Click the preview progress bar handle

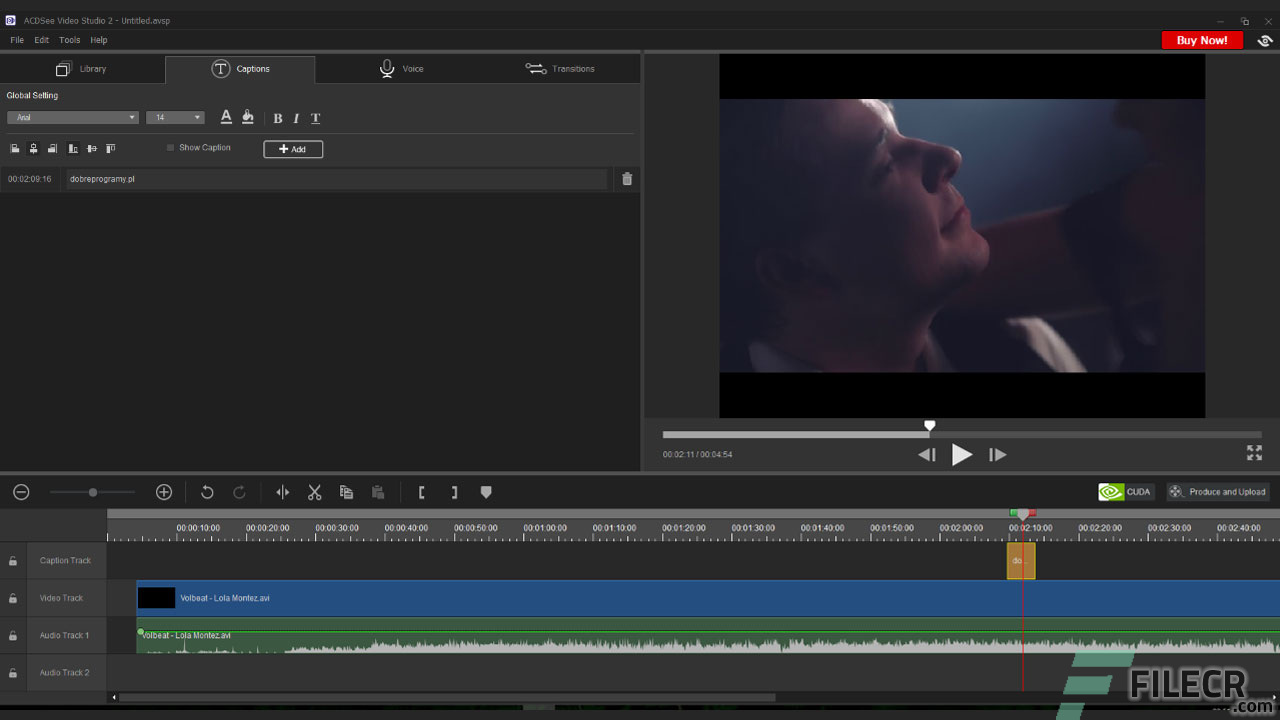(930, 426)
